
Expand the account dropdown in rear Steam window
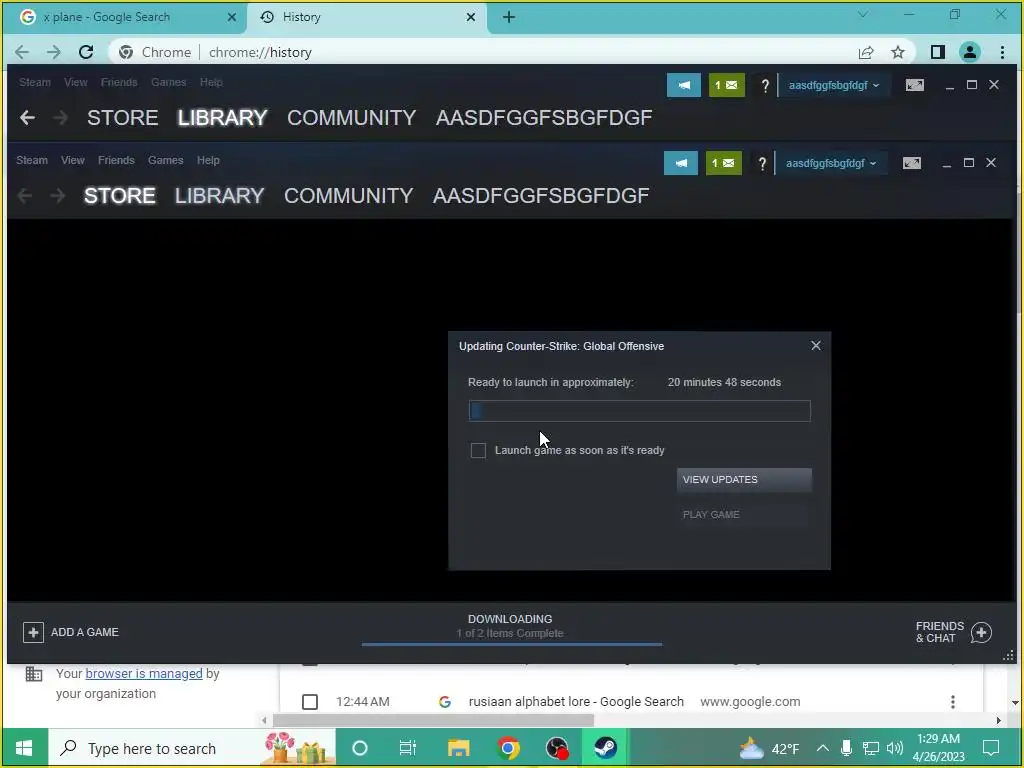(x=834, y=85)
